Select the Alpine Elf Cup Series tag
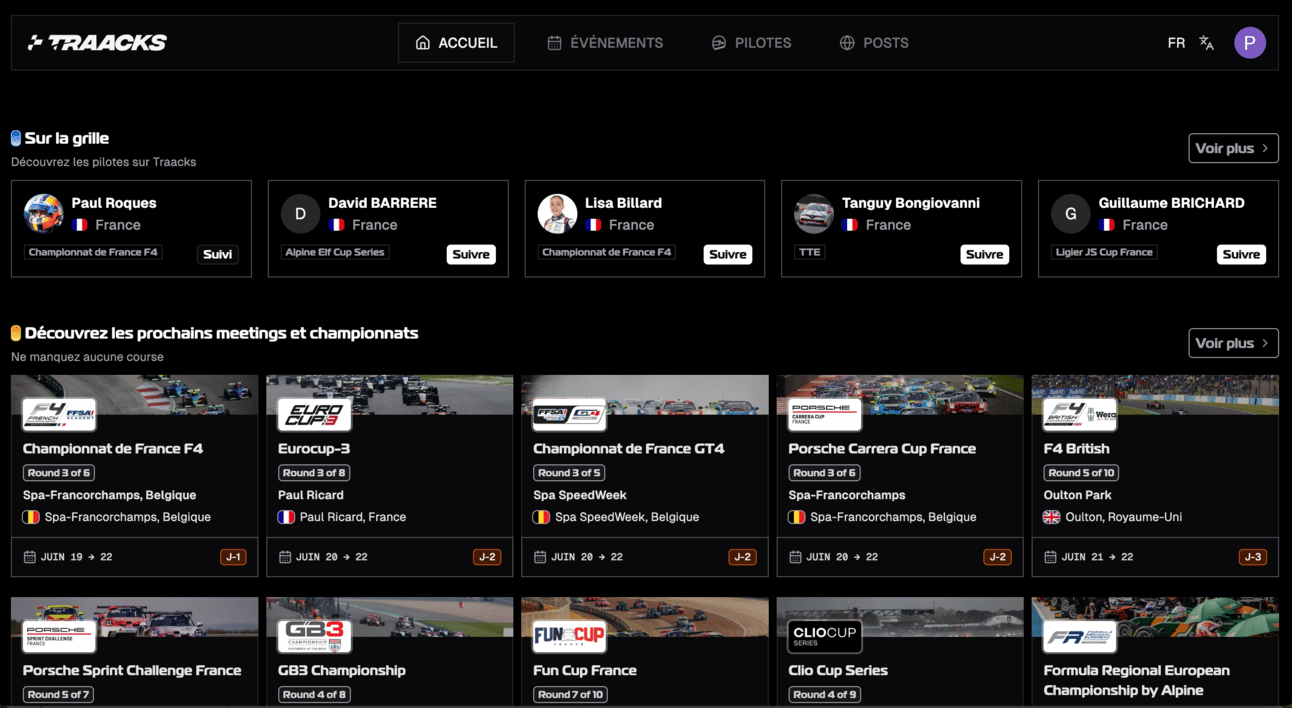The image size is (1292, 708). tap(335, 252)
